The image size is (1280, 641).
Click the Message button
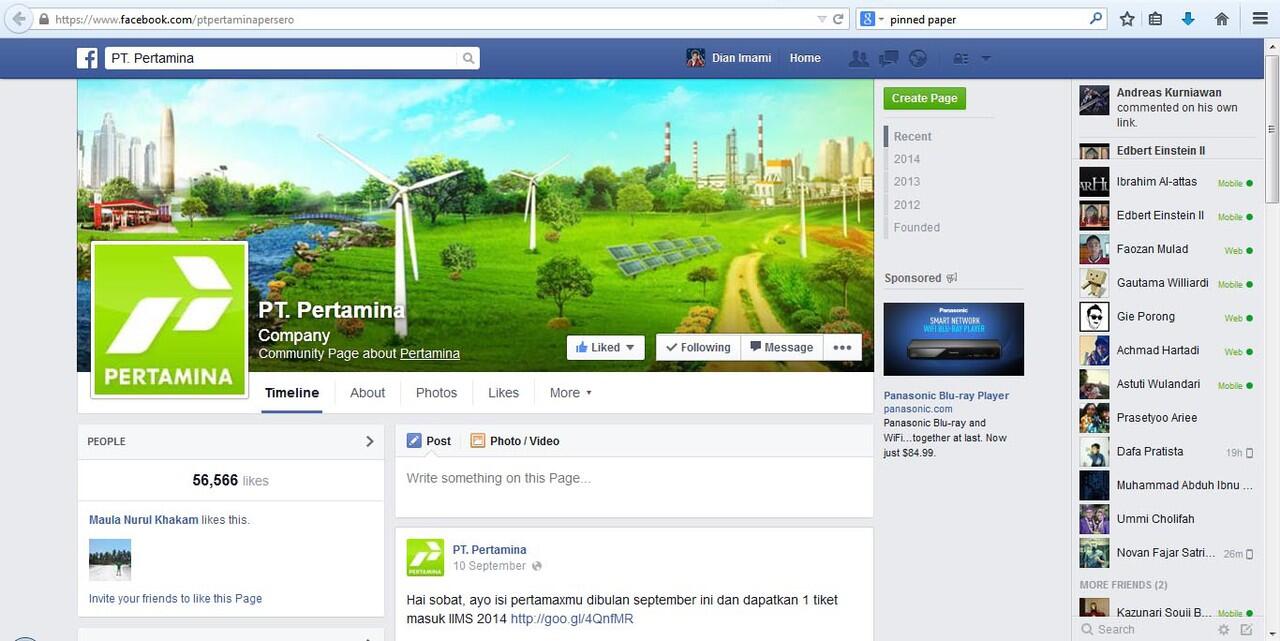781,347
